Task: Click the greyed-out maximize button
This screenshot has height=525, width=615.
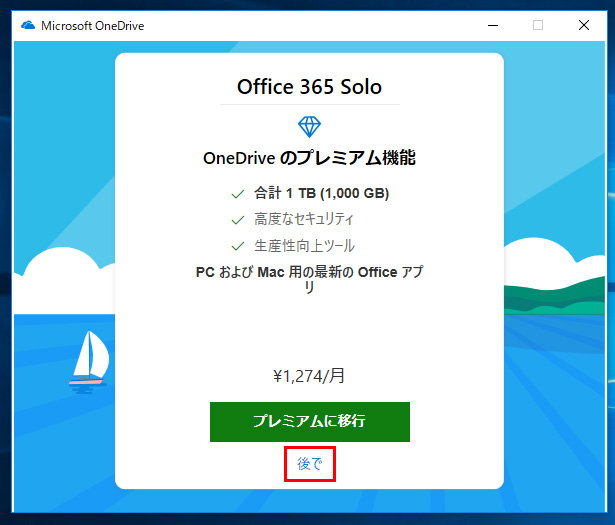Action: (x=538, y=25)
